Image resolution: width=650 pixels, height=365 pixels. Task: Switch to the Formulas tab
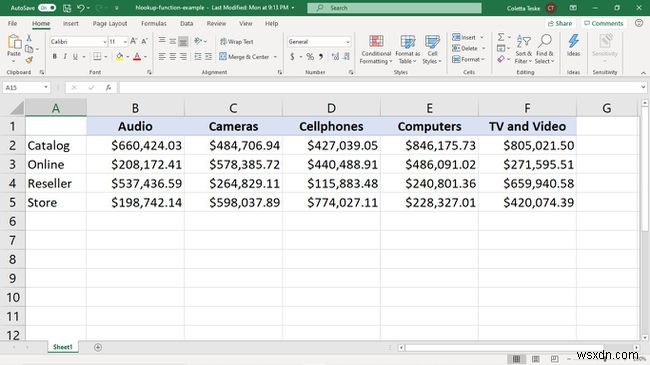[x=153, y=23]
